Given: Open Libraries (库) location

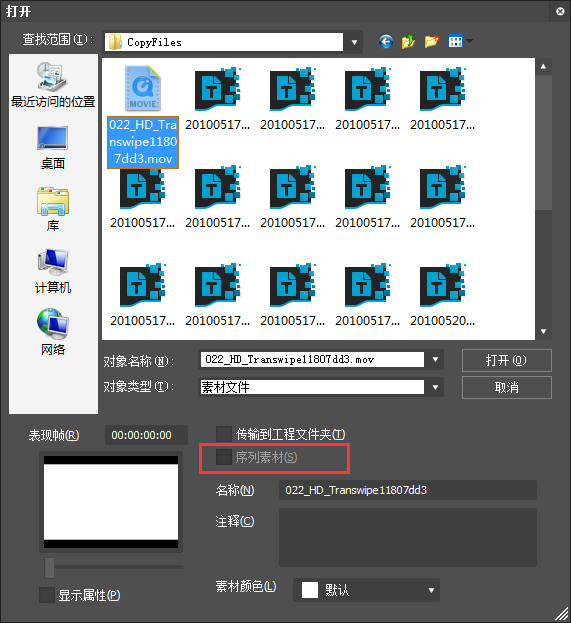Looking at the screenshot, I should [53, 209].
